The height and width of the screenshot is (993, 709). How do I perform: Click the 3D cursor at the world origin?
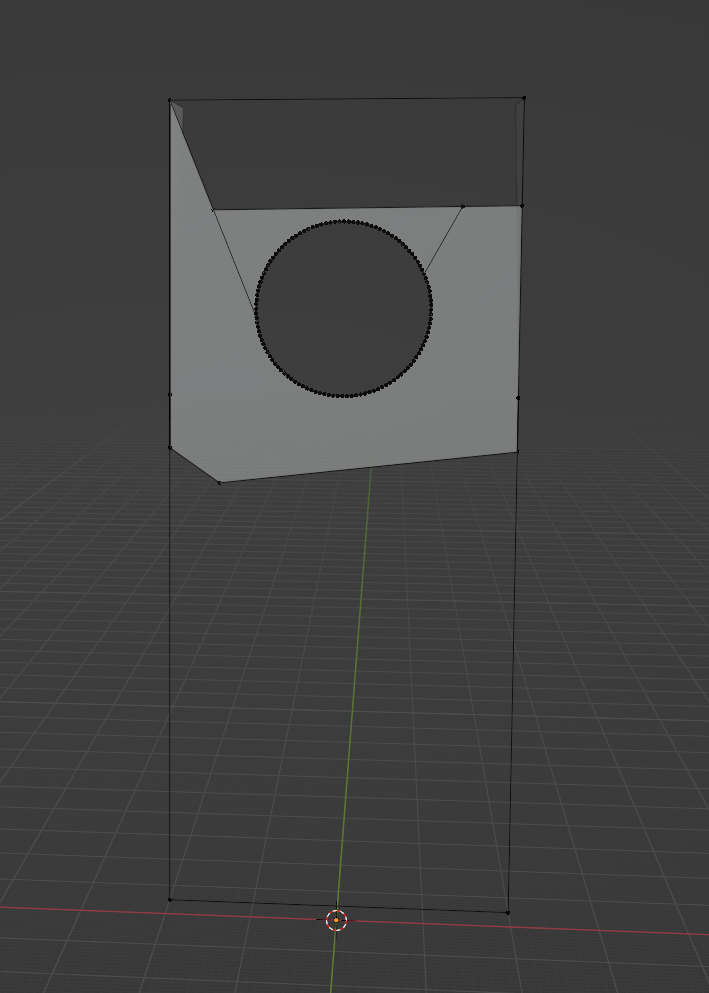click(336, 920)
